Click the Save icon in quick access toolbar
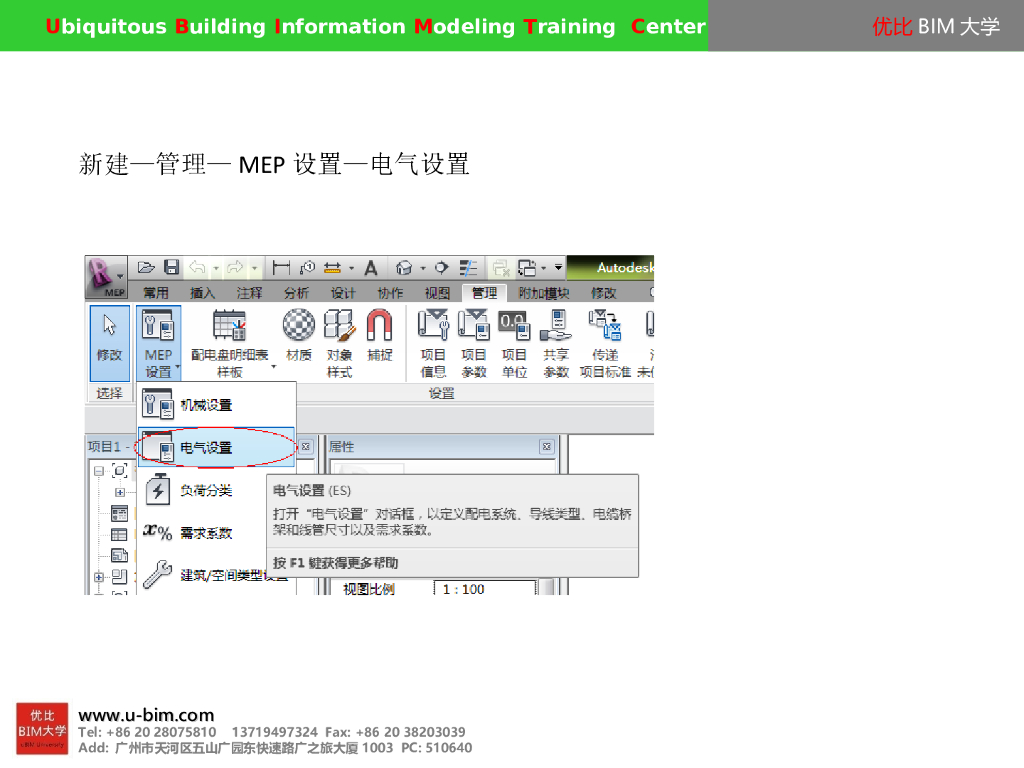The width and height of the screenshot is (1024, 768). point(171,267)
